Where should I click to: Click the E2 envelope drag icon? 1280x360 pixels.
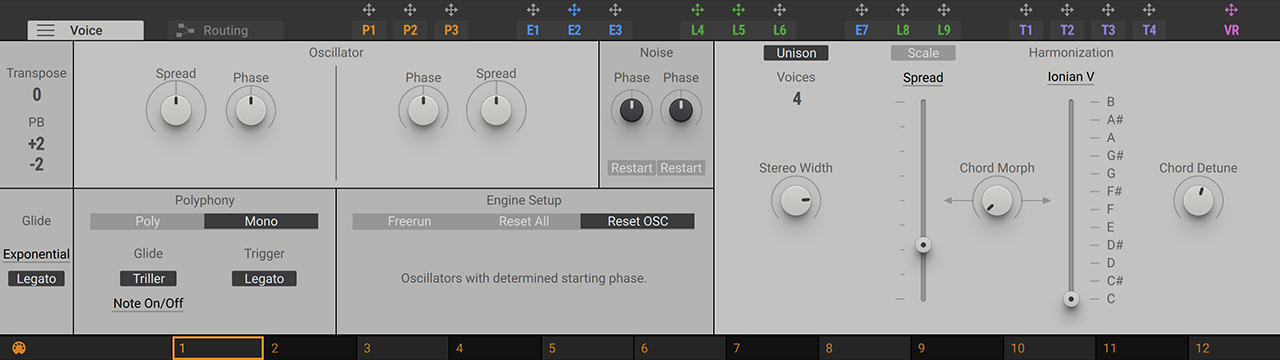[x=574, y=9]
